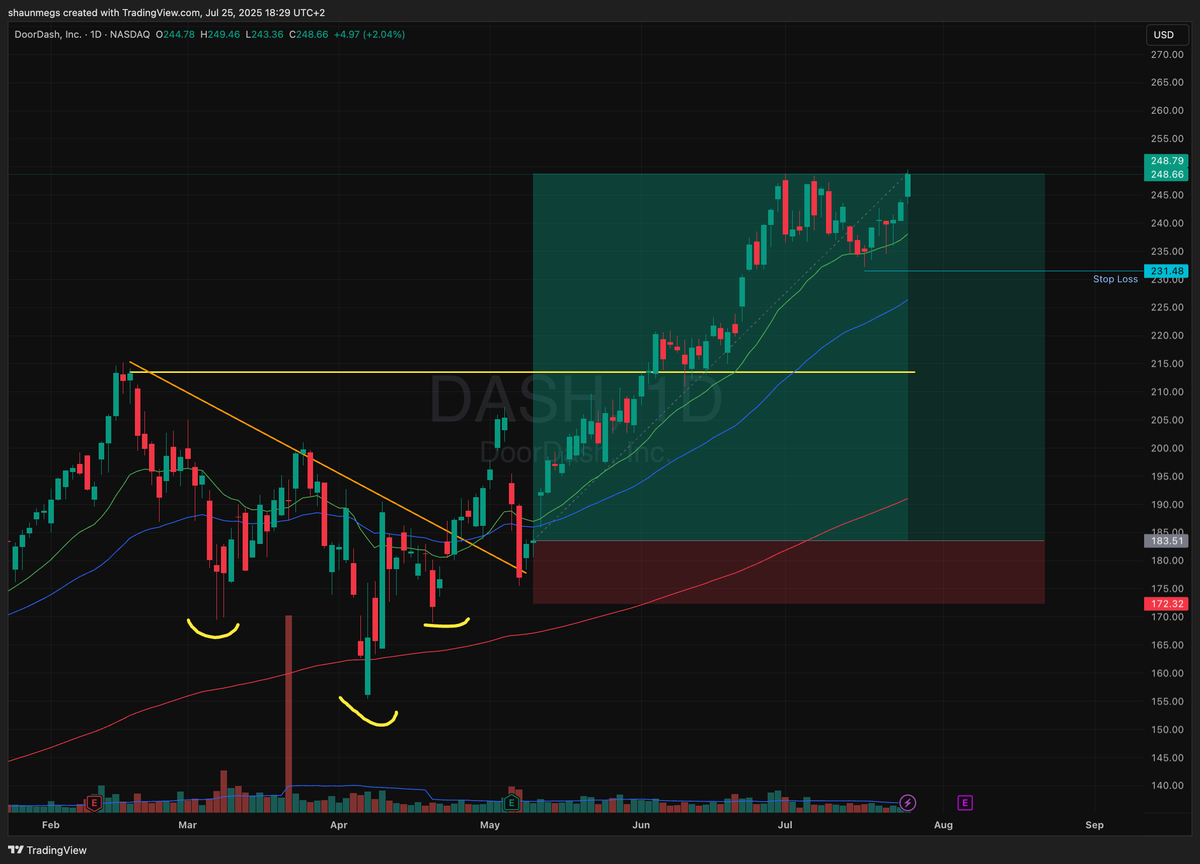Screen dimensions: 1200x864
Task: Click the 248.66 last price tag on the axis
Action: pos(1164,173)
